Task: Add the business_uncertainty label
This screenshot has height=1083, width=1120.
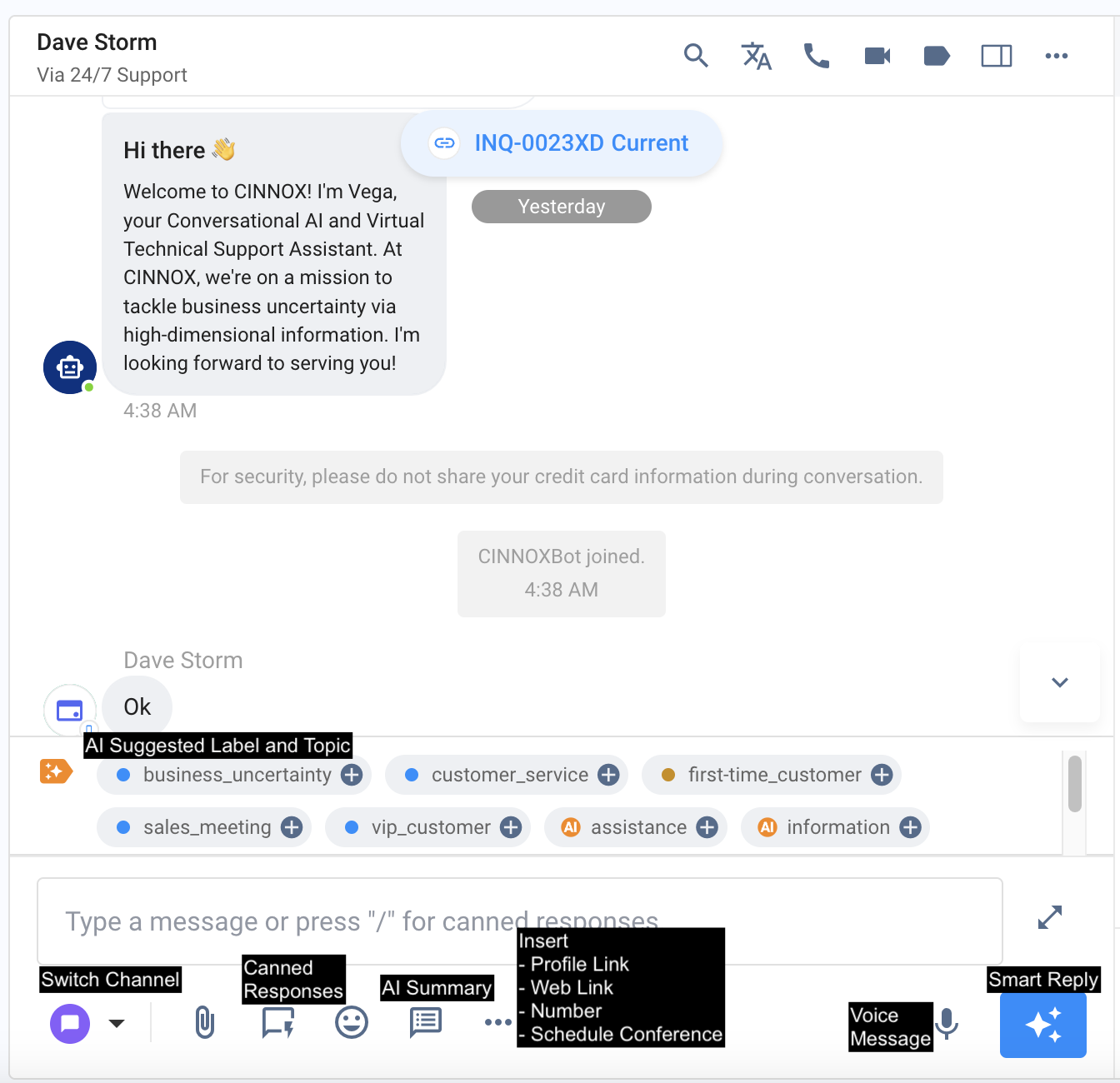Action: point(352,775)
